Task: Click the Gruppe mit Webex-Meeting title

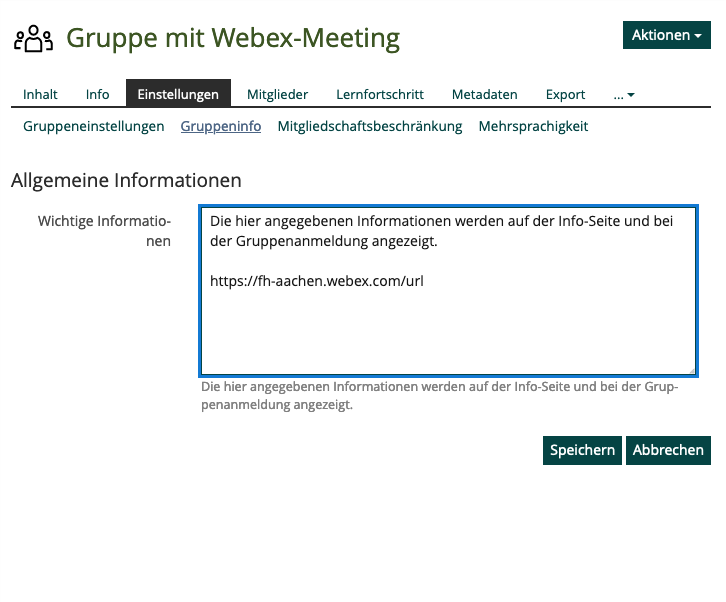Action: tap(233, 38)
